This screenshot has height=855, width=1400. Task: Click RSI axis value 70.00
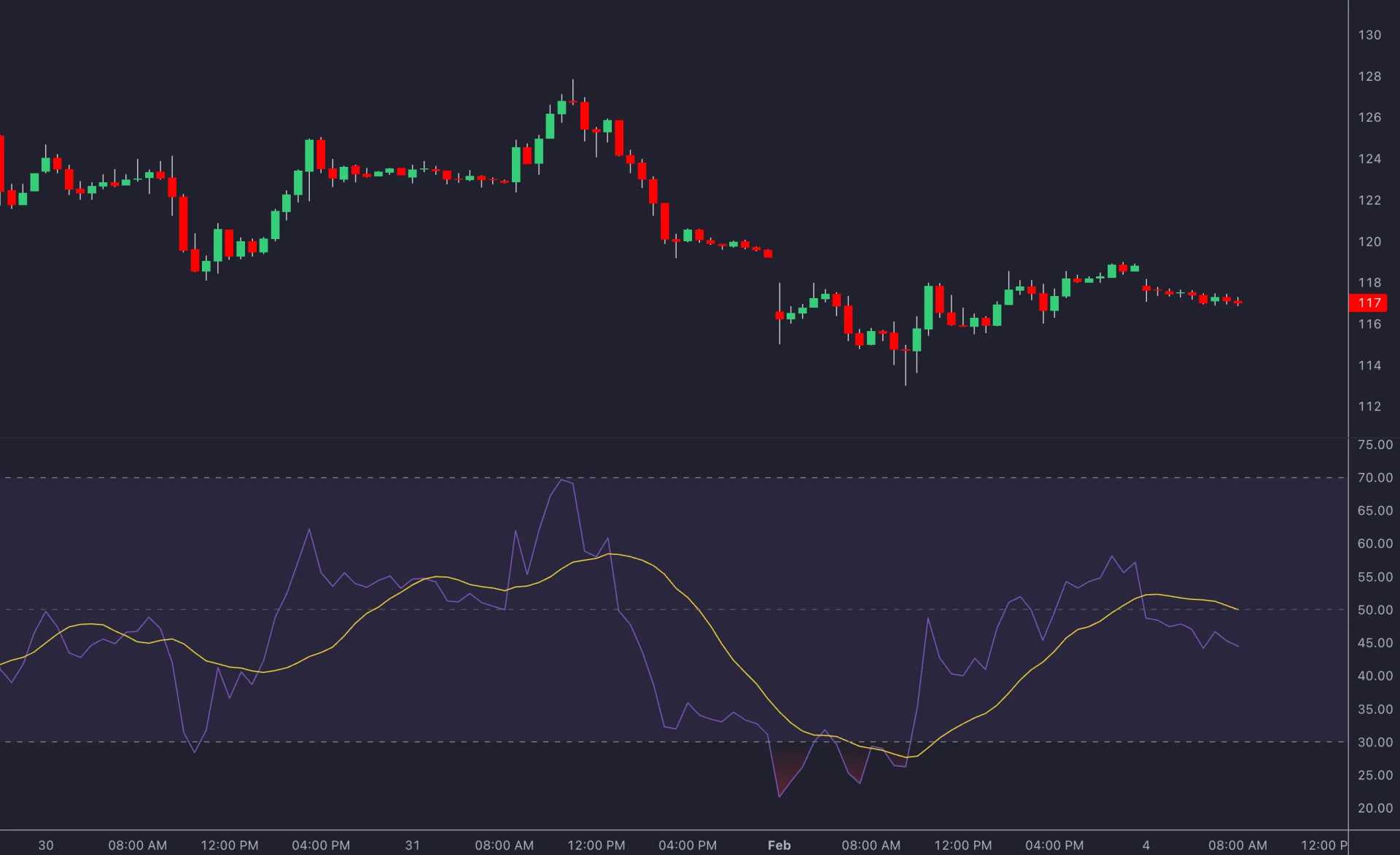click(x=1374, y=477)
